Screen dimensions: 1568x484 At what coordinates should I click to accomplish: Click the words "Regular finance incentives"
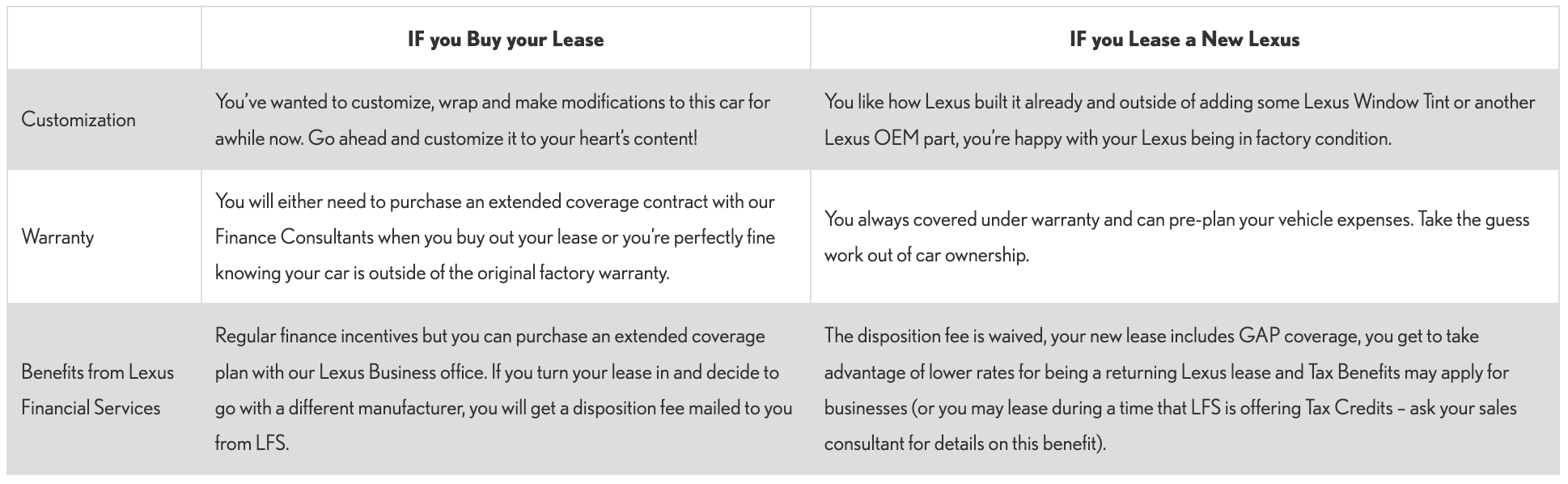328,336
